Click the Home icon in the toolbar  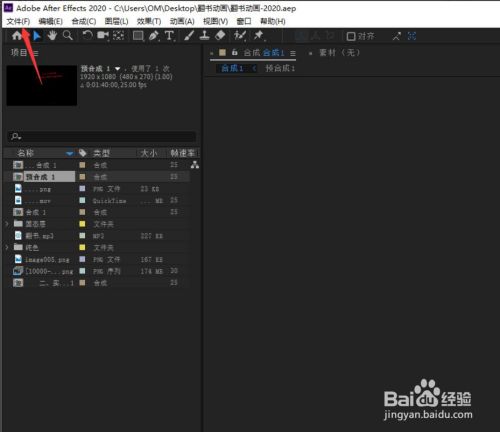[x=16, y=36]
